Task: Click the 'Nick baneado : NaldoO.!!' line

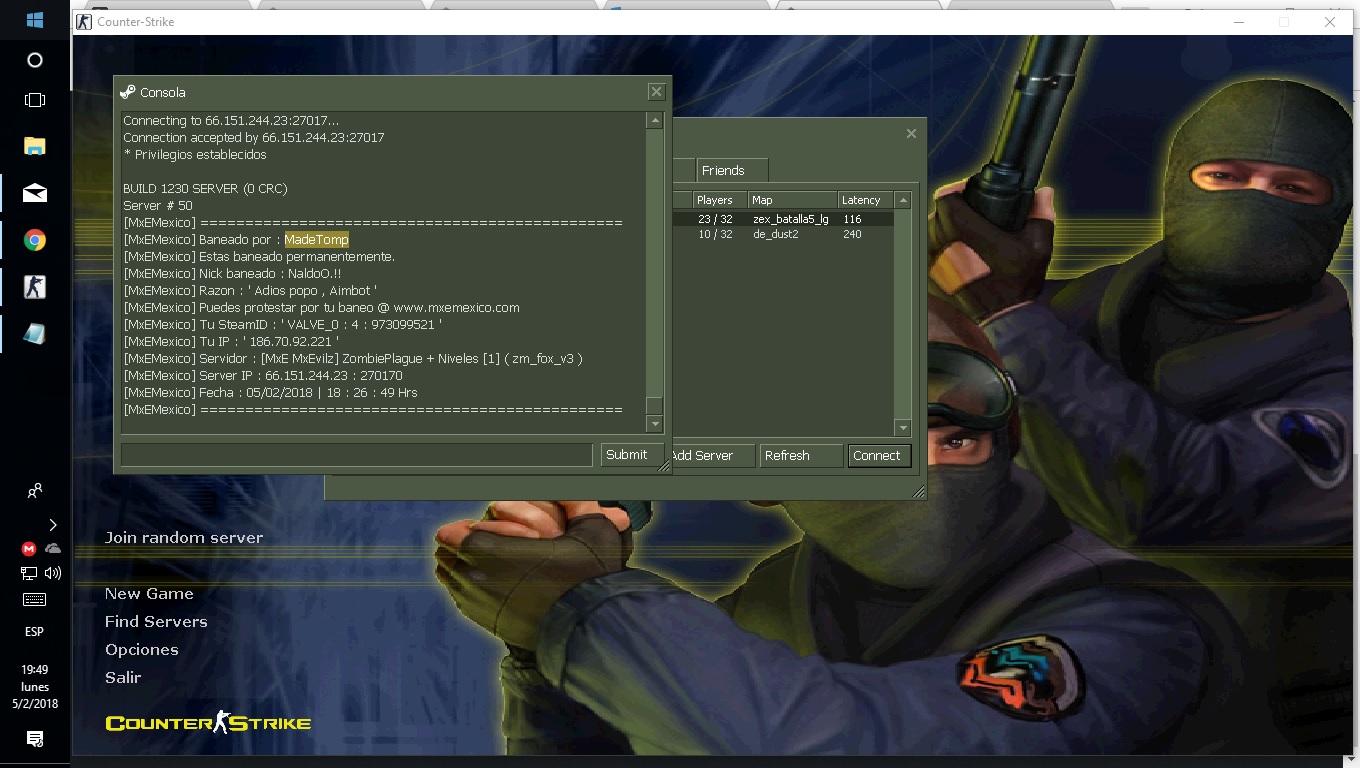Action: coord(232,274)
